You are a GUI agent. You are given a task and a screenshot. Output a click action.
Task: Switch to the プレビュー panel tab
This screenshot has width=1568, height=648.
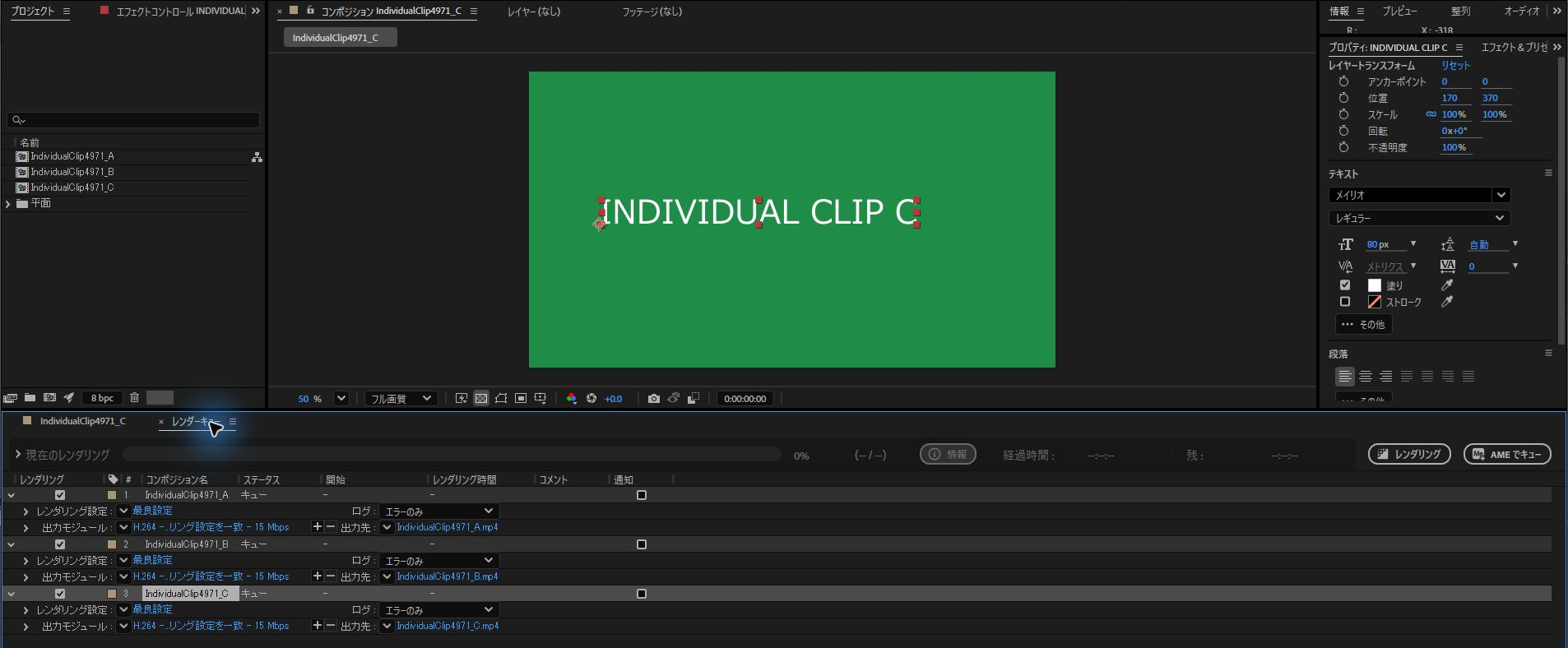(x=1399, y=12)
